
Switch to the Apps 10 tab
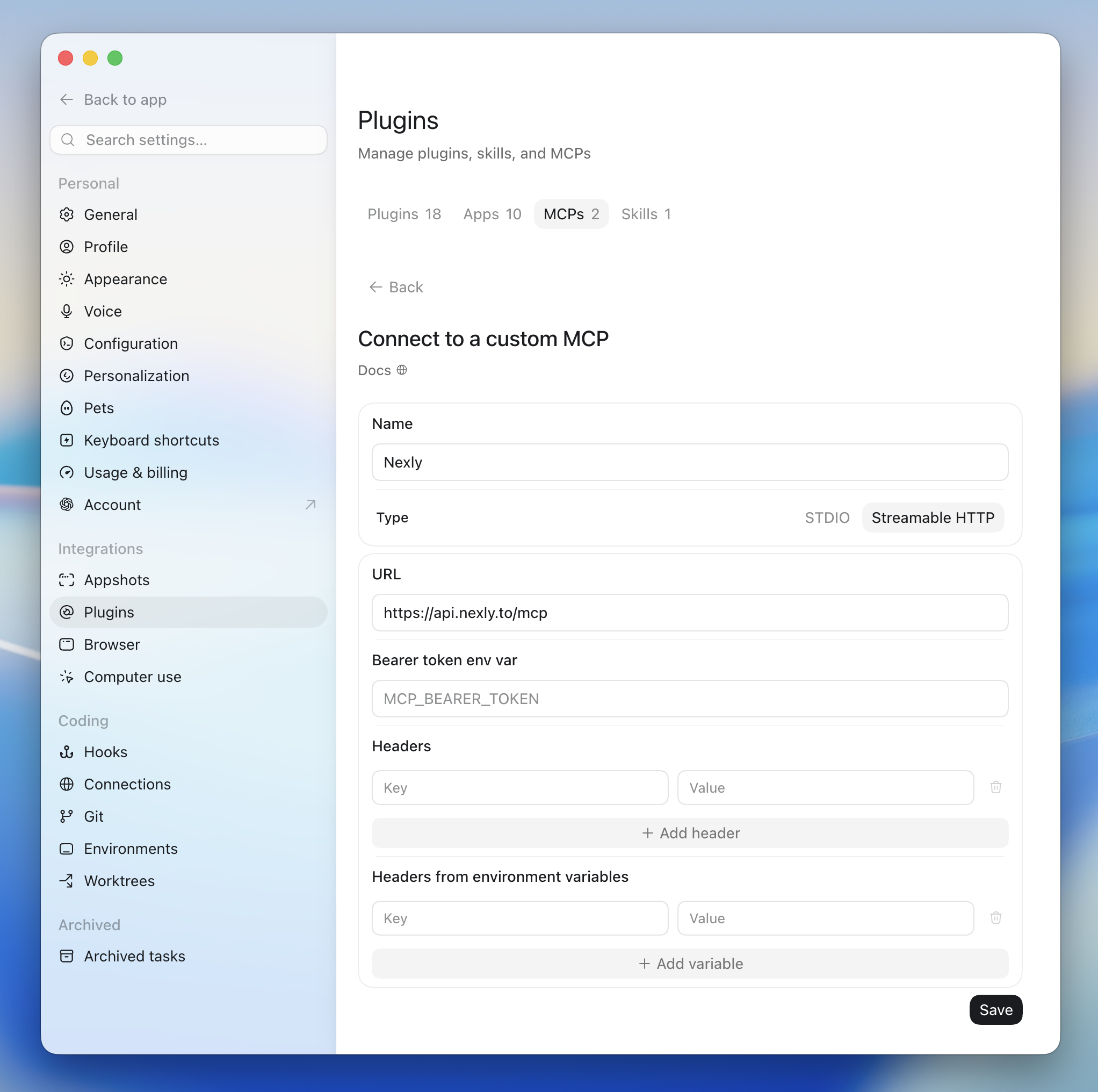[x=492, y=214]
